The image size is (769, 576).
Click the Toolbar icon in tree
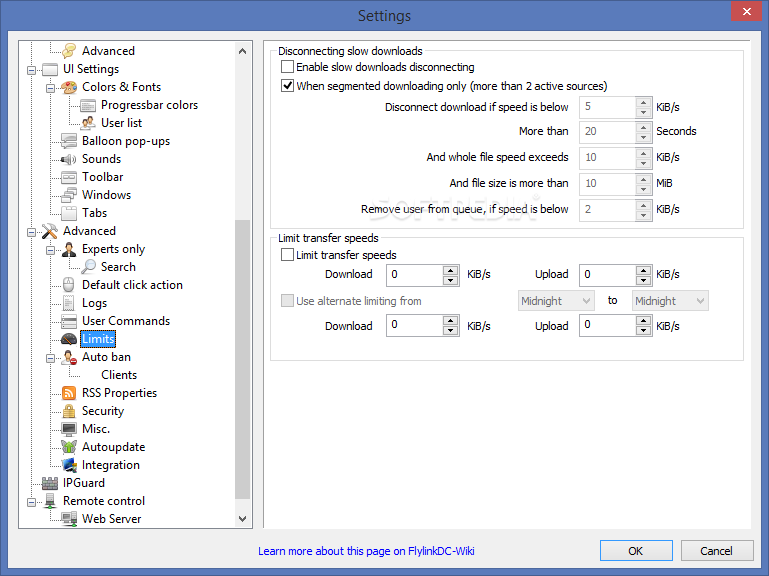(69, 177)
